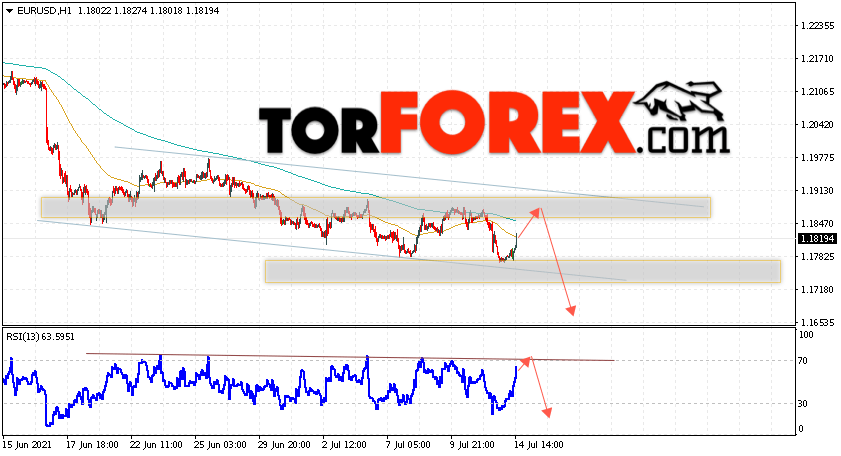Image resolution: width=841 pixels, height=456 pixels.
Task: Click the 14 Jul 14:00 time label
Action: pyautogui.click(x=538, y=445)
